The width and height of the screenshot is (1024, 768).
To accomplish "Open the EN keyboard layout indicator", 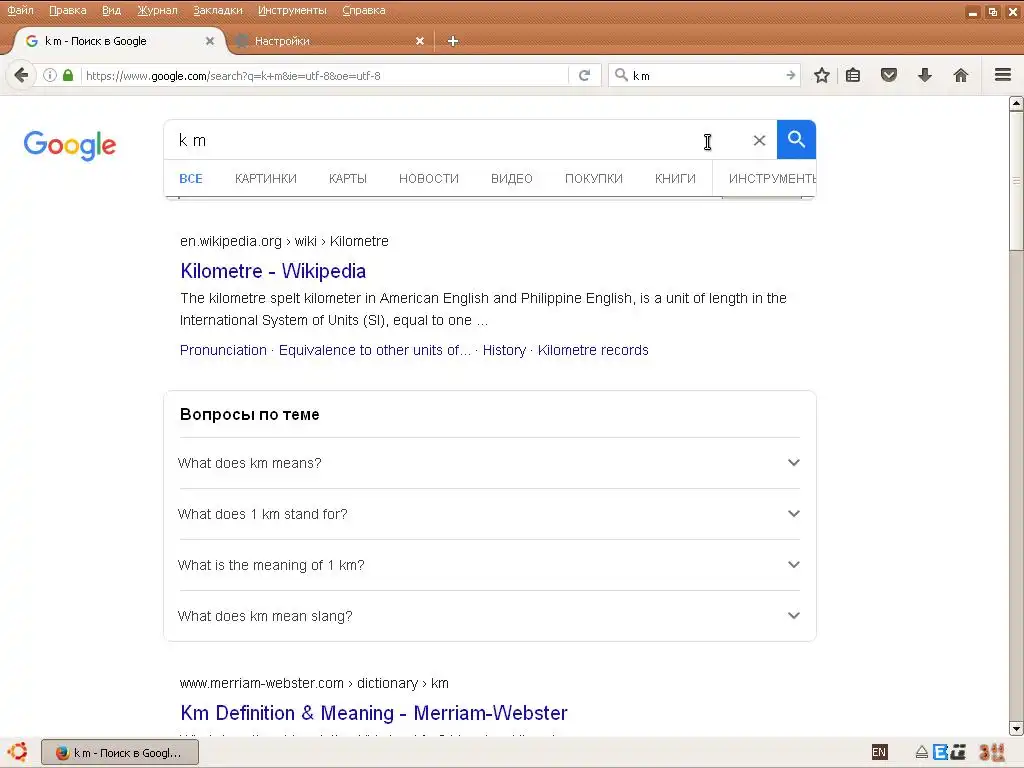I will pos(879,752).
